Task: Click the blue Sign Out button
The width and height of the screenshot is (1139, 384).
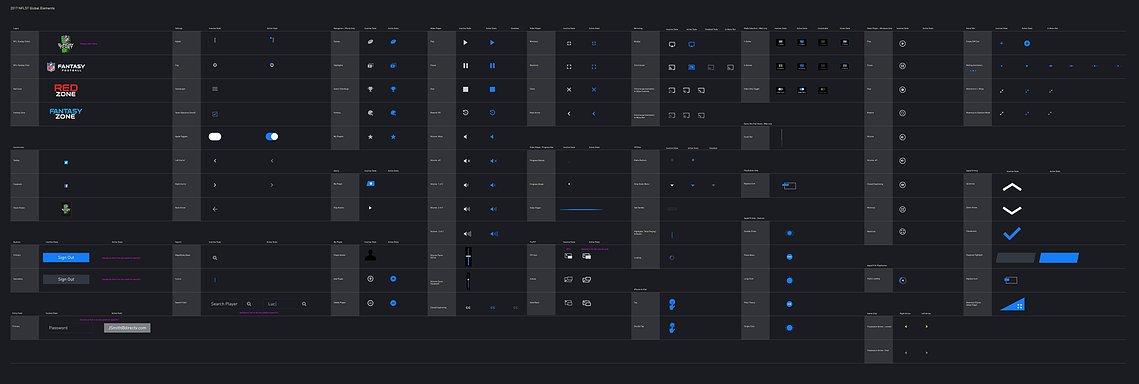Action: coord(66,258)
